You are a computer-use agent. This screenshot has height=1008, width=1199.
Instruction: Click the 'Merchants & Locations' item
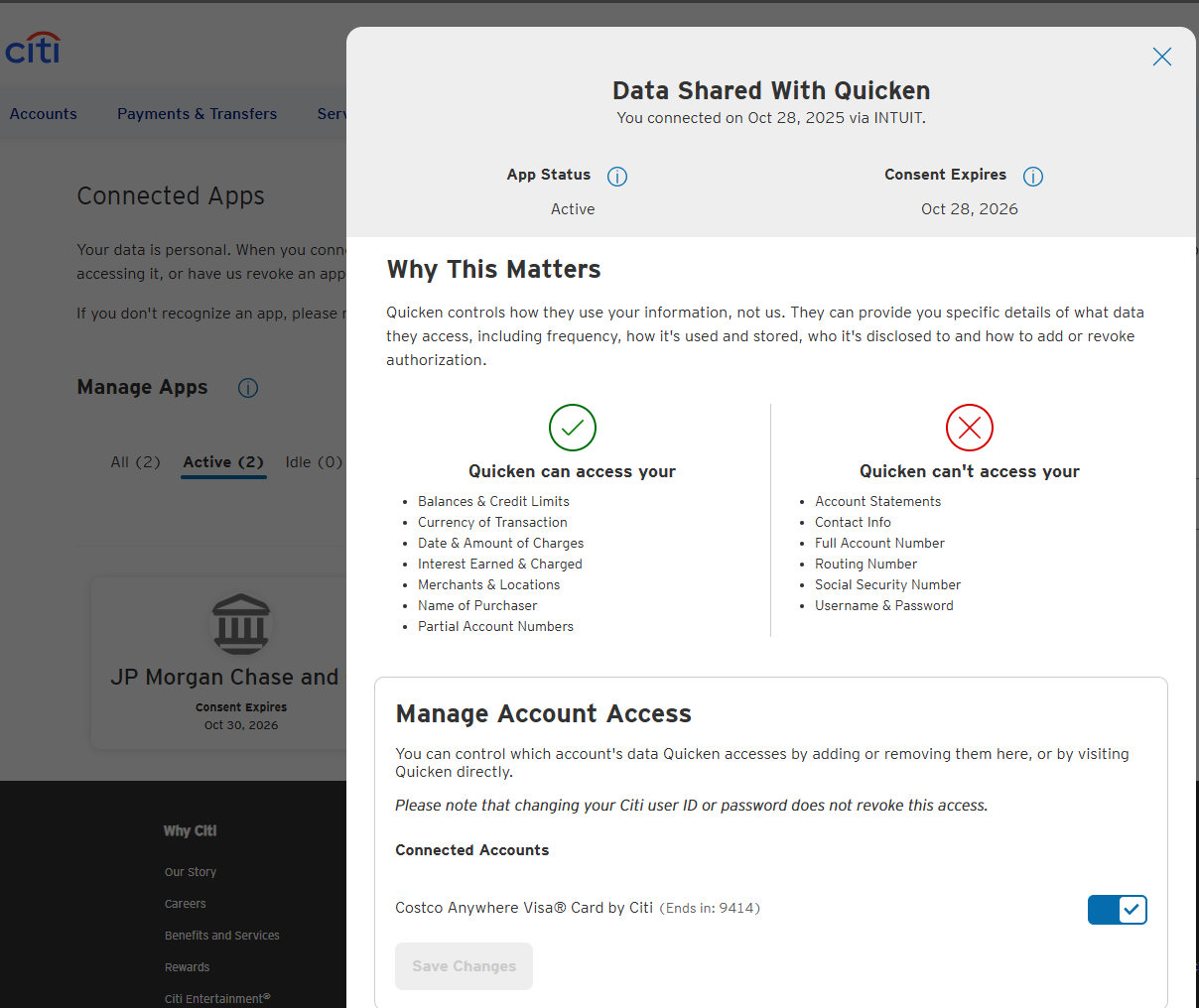[x=488, y=584]
